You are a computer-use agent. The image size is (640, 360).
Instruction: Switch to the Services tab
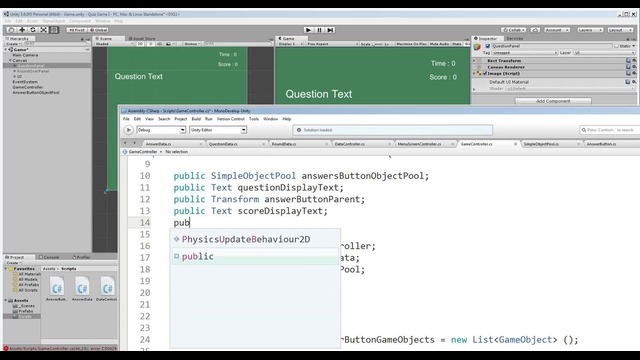coord(514,38)
